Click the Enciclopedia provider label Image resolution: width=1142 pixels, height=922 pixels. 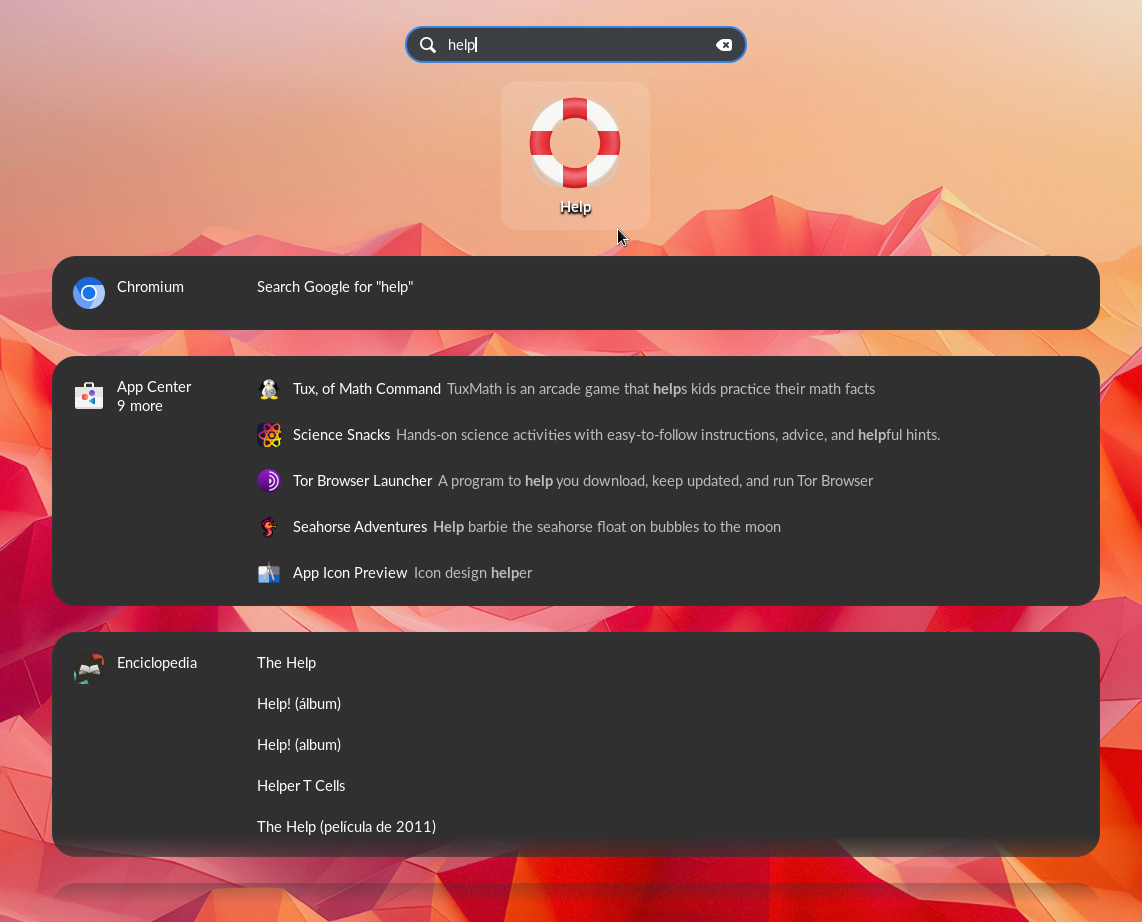tap(157, 663)
